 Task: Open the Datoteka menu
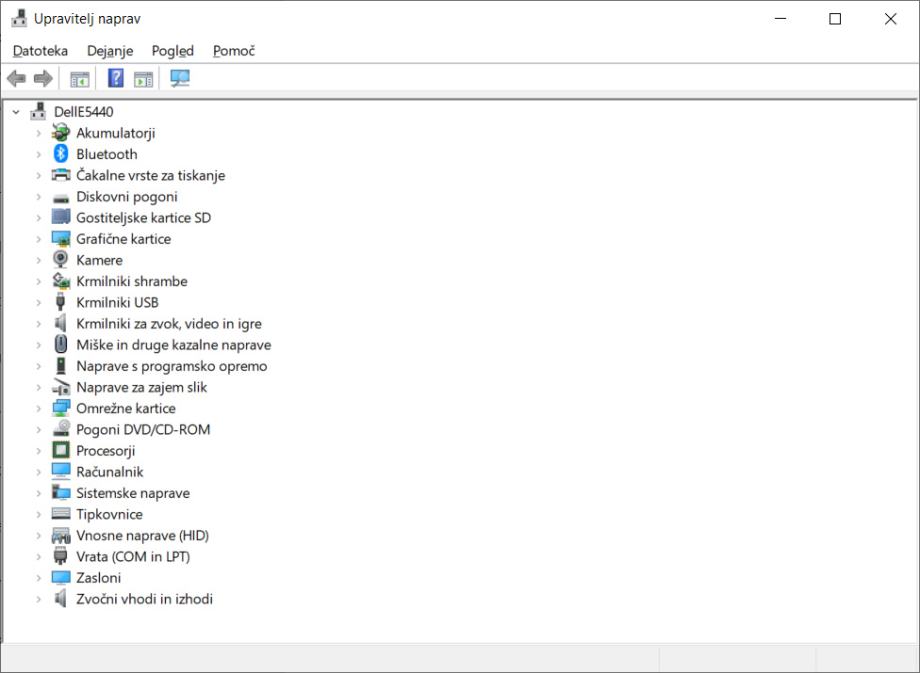point(40,51)
